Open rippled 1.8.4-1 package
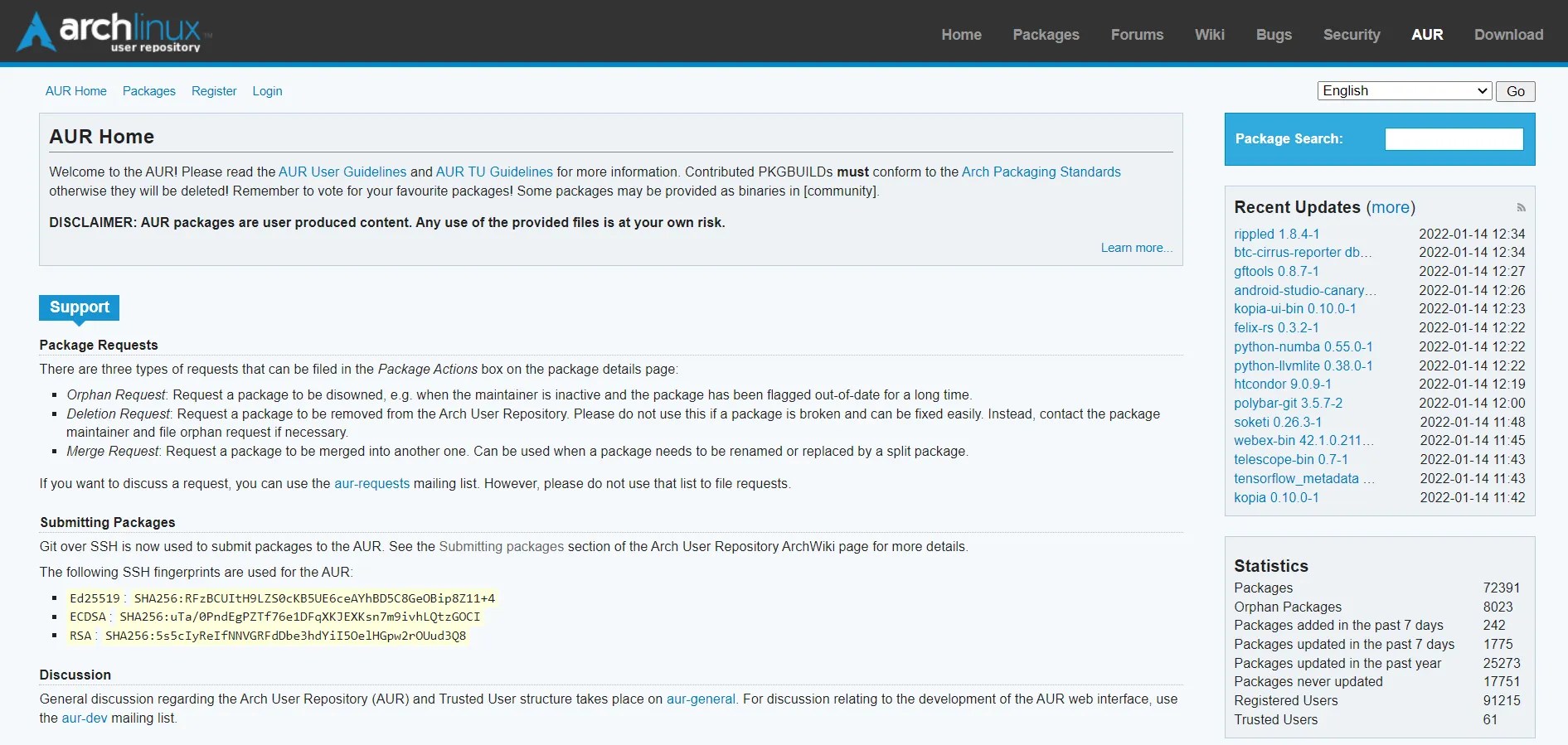The width and height of the screenshot is (1568, 745). tap(1277, 235)
